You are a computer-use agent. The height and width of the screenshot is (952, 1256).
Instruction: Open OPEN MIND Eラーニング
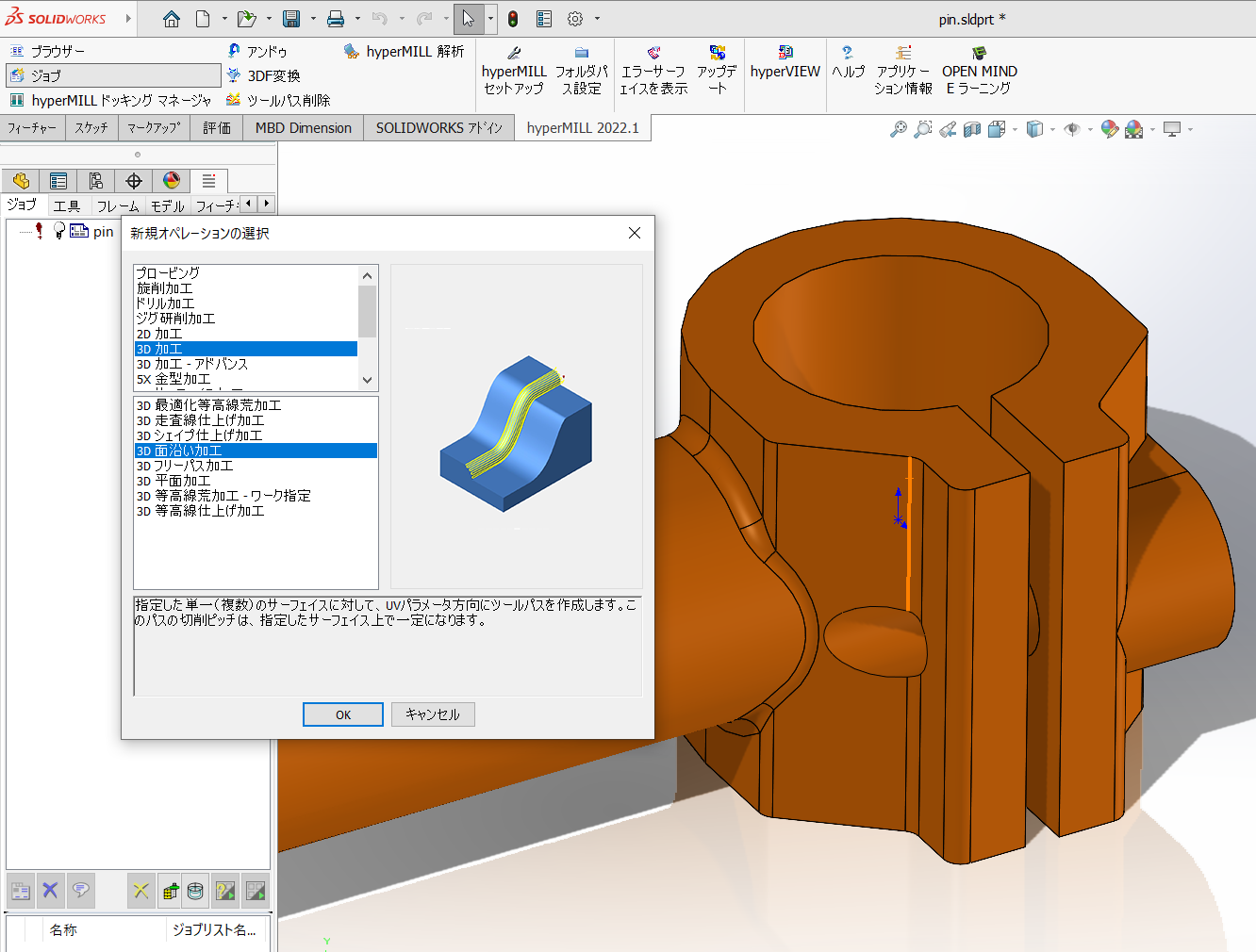[x=980, y=73]
